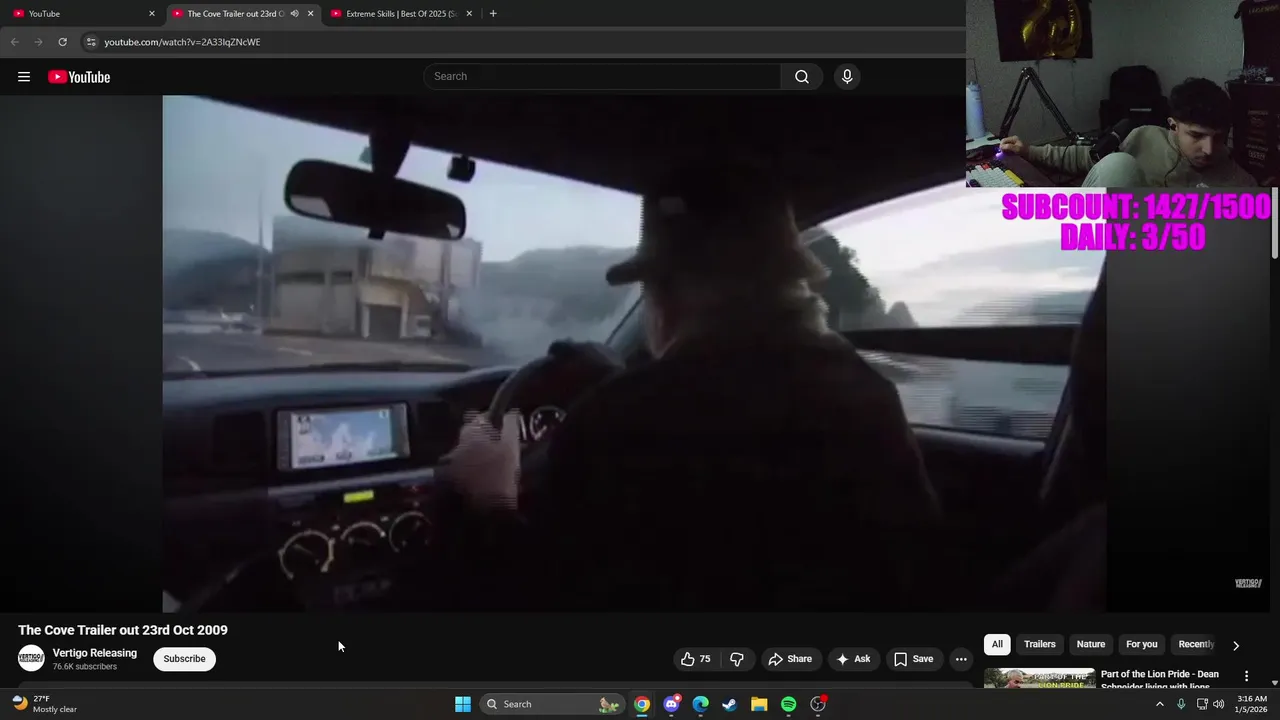This screenshot has width=1280, height=720.
Task: Open OBS Studio from the taskbar
Action: pyautogui.click(x=818, y=704)
